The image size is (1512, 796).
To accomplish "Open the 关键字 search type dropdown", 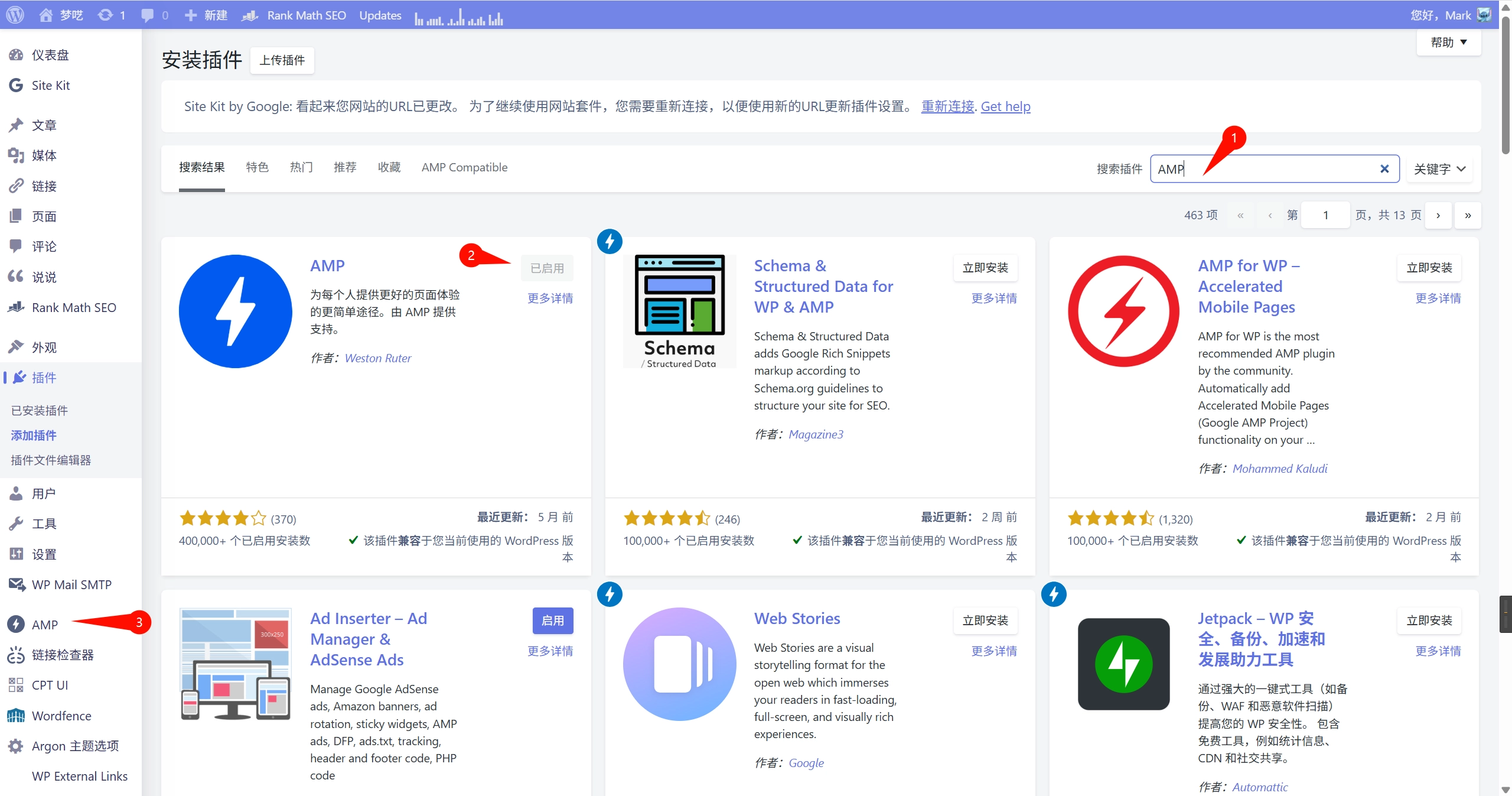I will (1439, 169).
